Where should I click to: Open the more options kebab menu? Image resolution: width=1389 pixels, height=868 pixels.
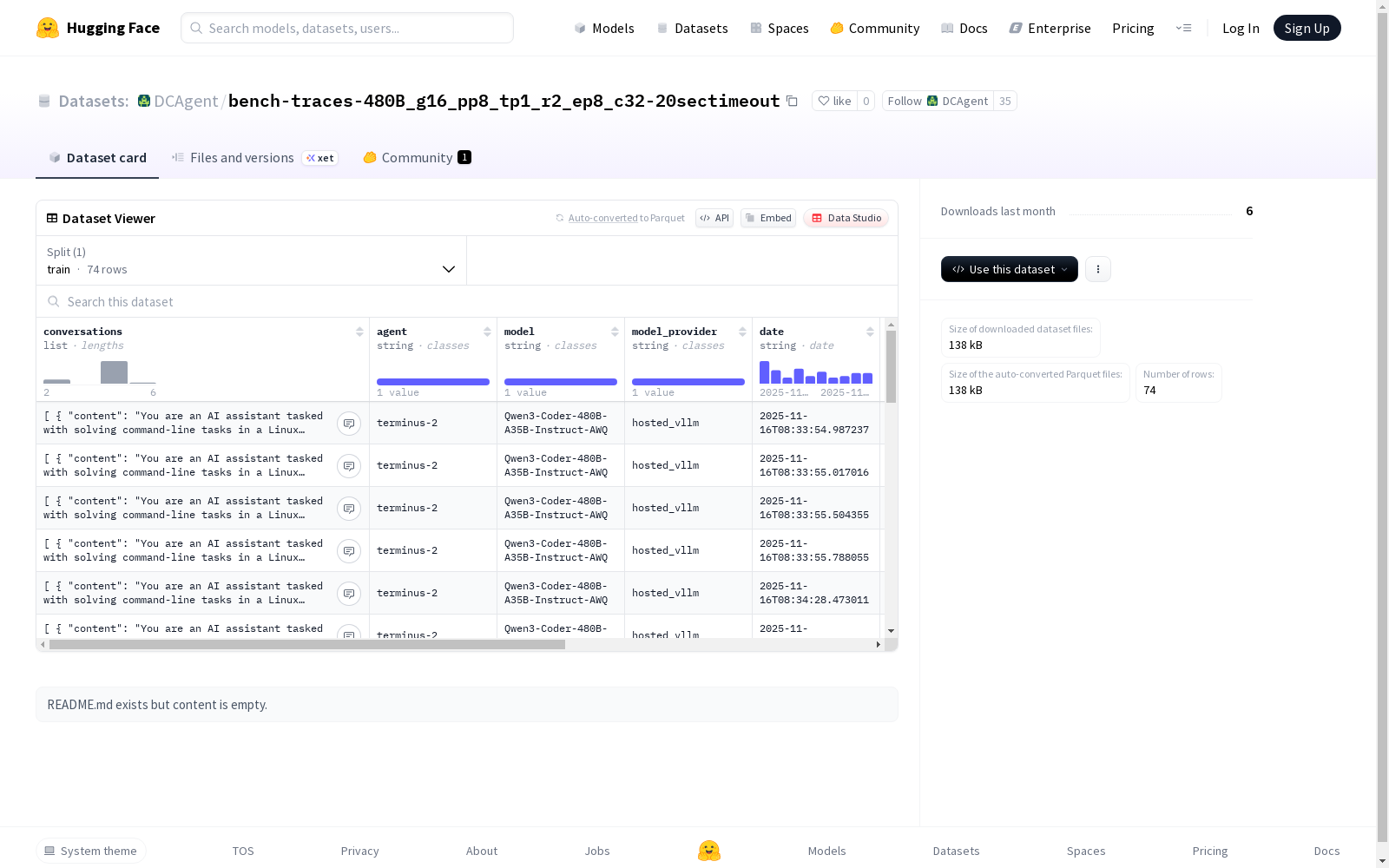[1098, 269]
